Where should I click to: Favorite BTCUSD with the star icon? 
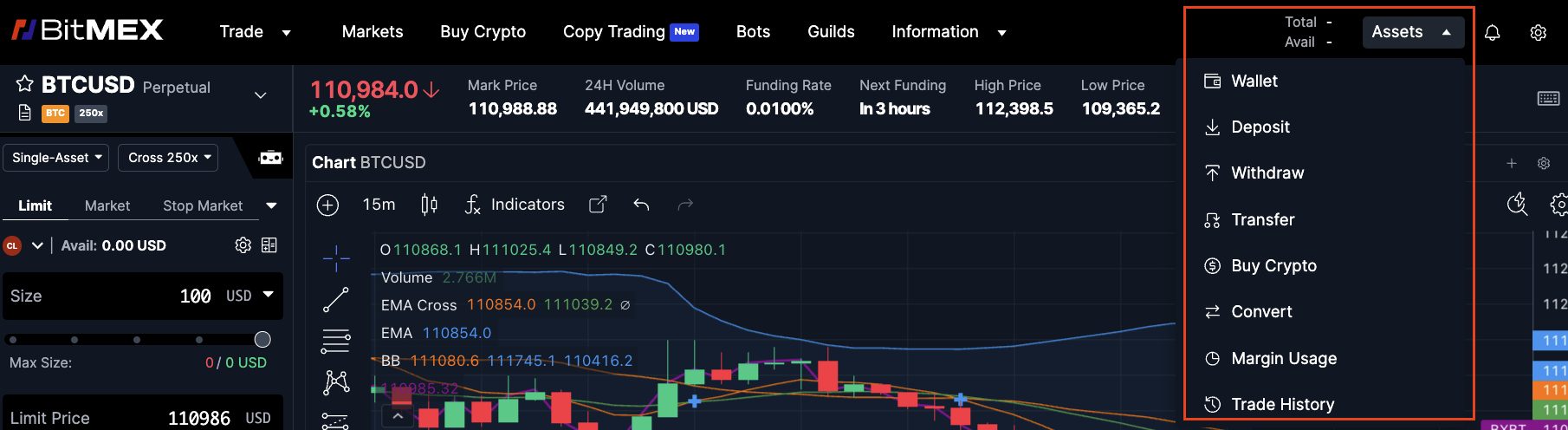pos(25,84)
